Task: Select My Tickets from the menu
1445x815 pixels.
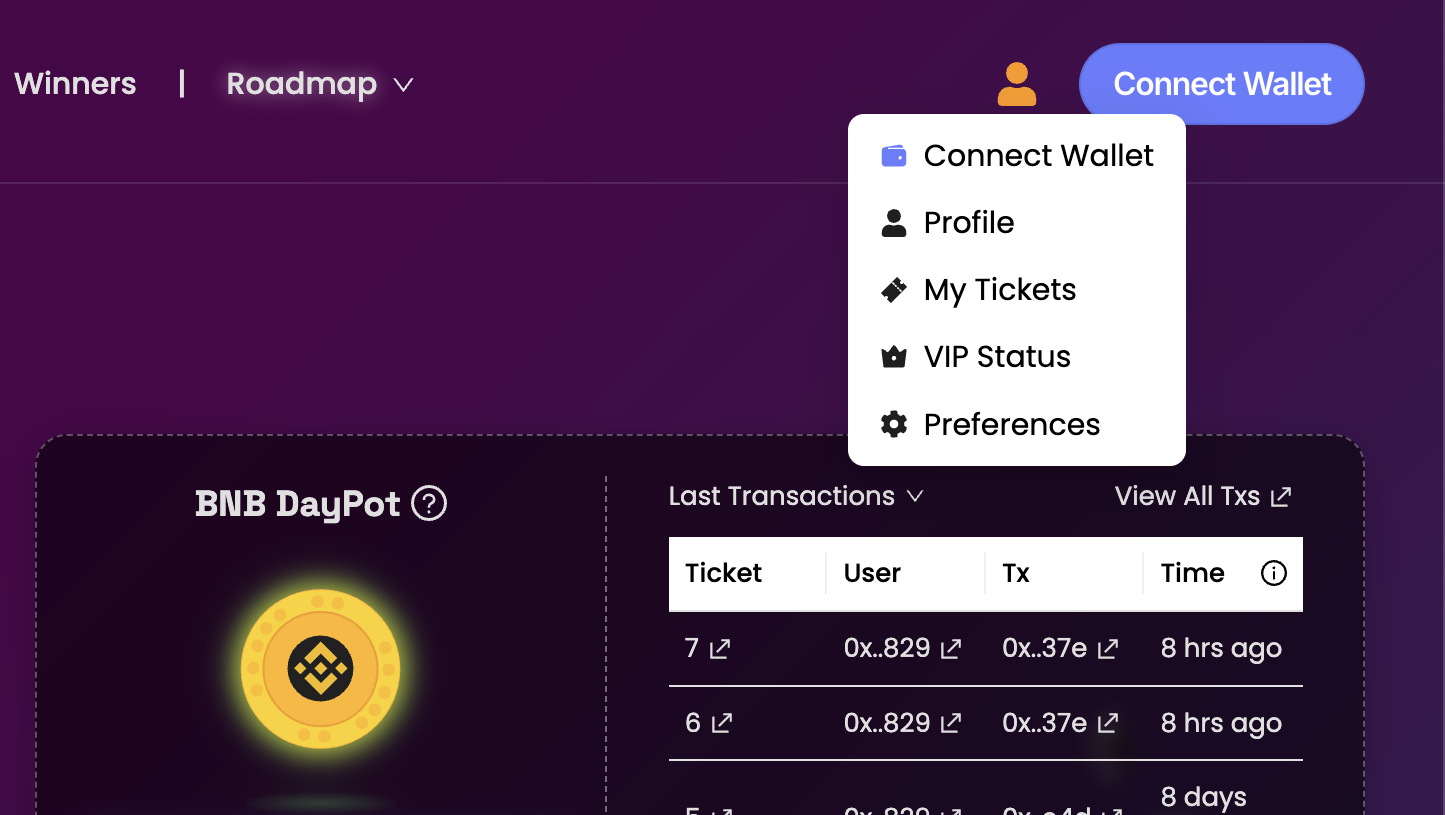Action: tap(999, 290)
